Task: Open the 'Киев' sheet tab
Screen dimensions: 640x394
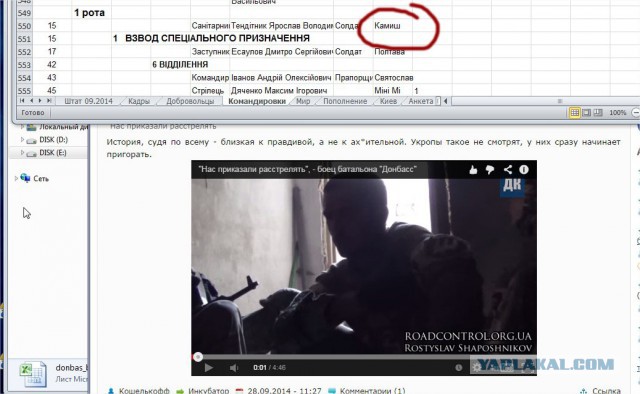Action: tap(388, 101)
